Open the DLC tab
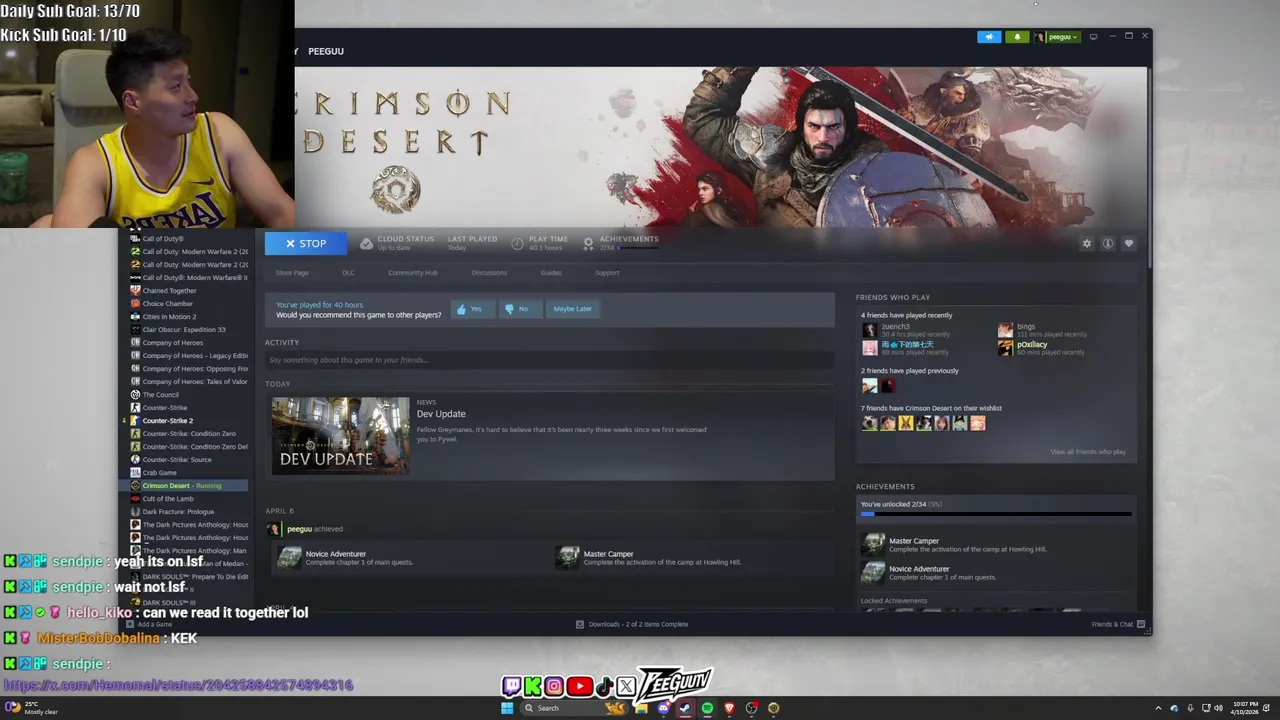 tap(348, 273)
